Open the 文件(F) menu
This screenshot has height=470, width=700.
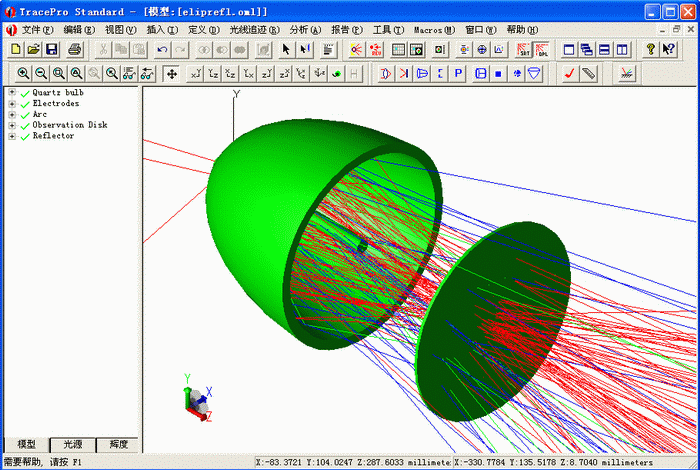38,30
